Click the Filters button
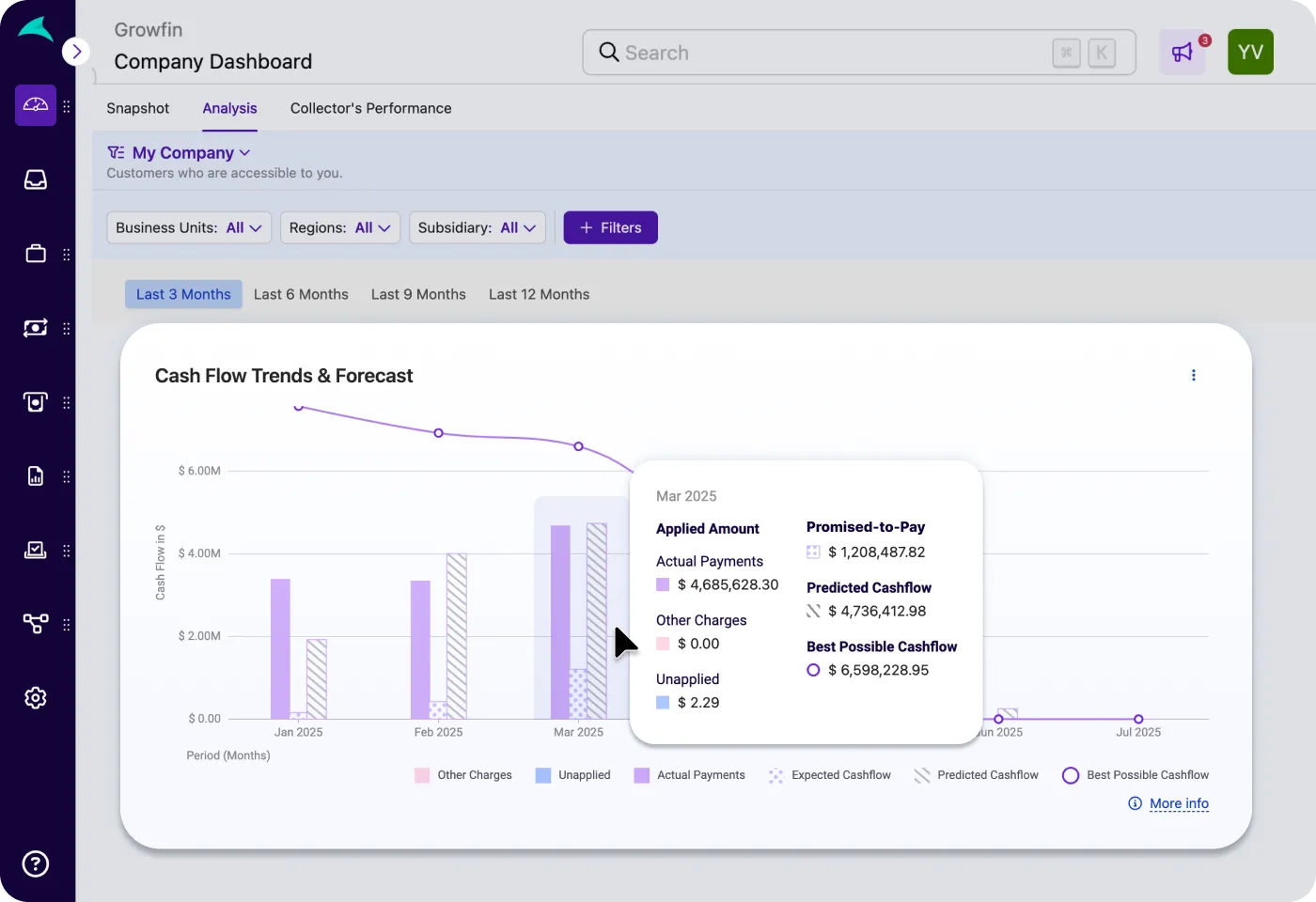Image resolution: width=1316 pixels, height=902 pixels. click(x=611, y=227)
